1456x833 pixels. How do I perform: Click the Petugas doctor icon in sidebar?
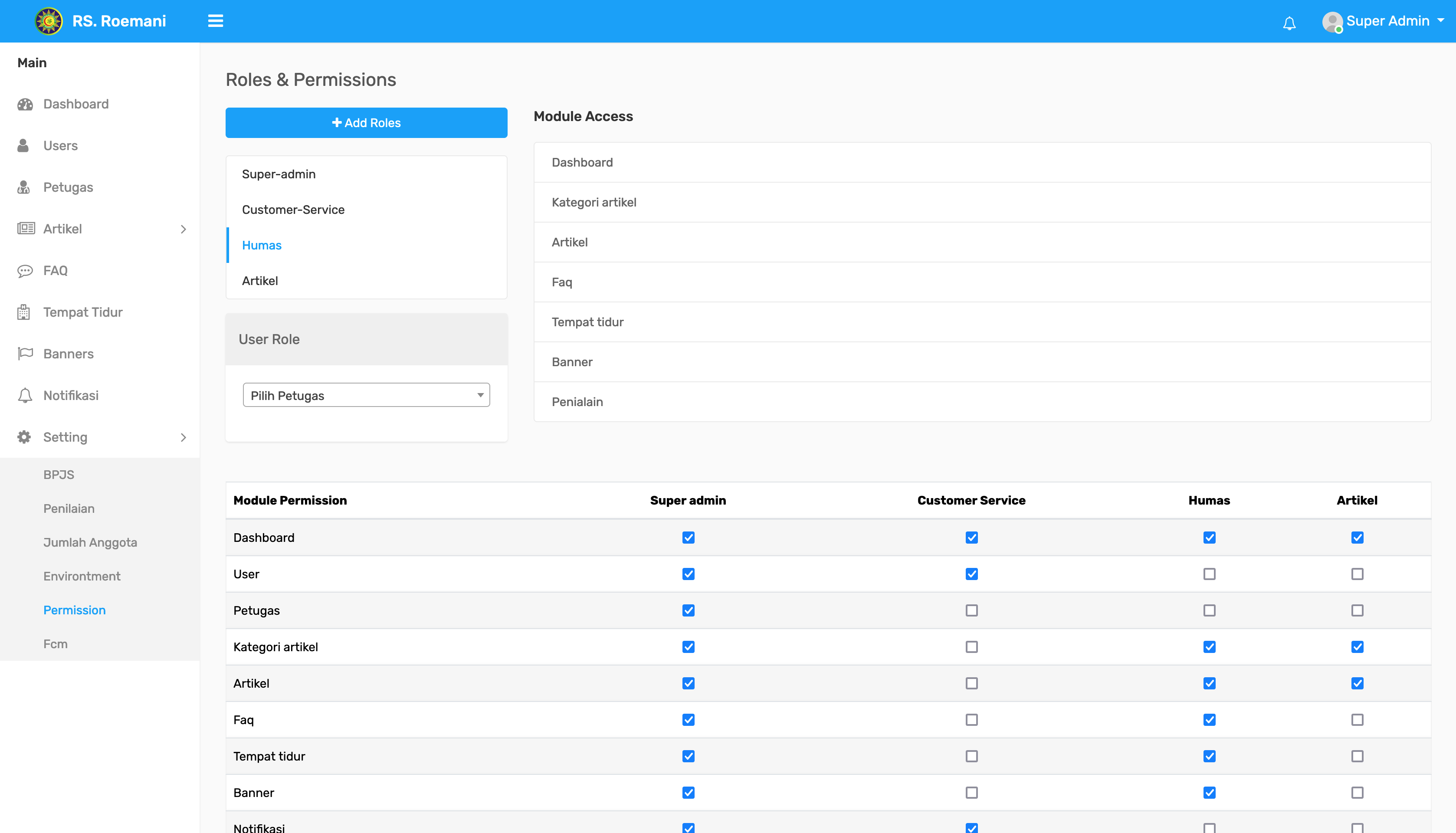23,187
